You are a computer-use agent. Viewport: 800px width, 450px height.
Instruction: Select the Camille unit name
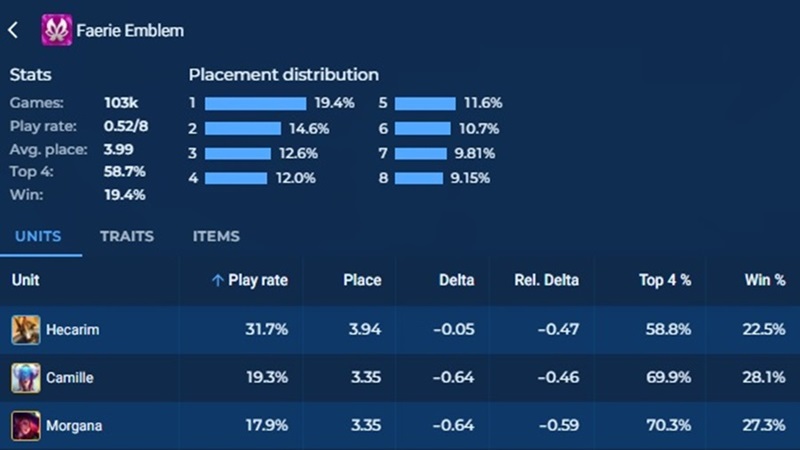[x=70, y=378]
